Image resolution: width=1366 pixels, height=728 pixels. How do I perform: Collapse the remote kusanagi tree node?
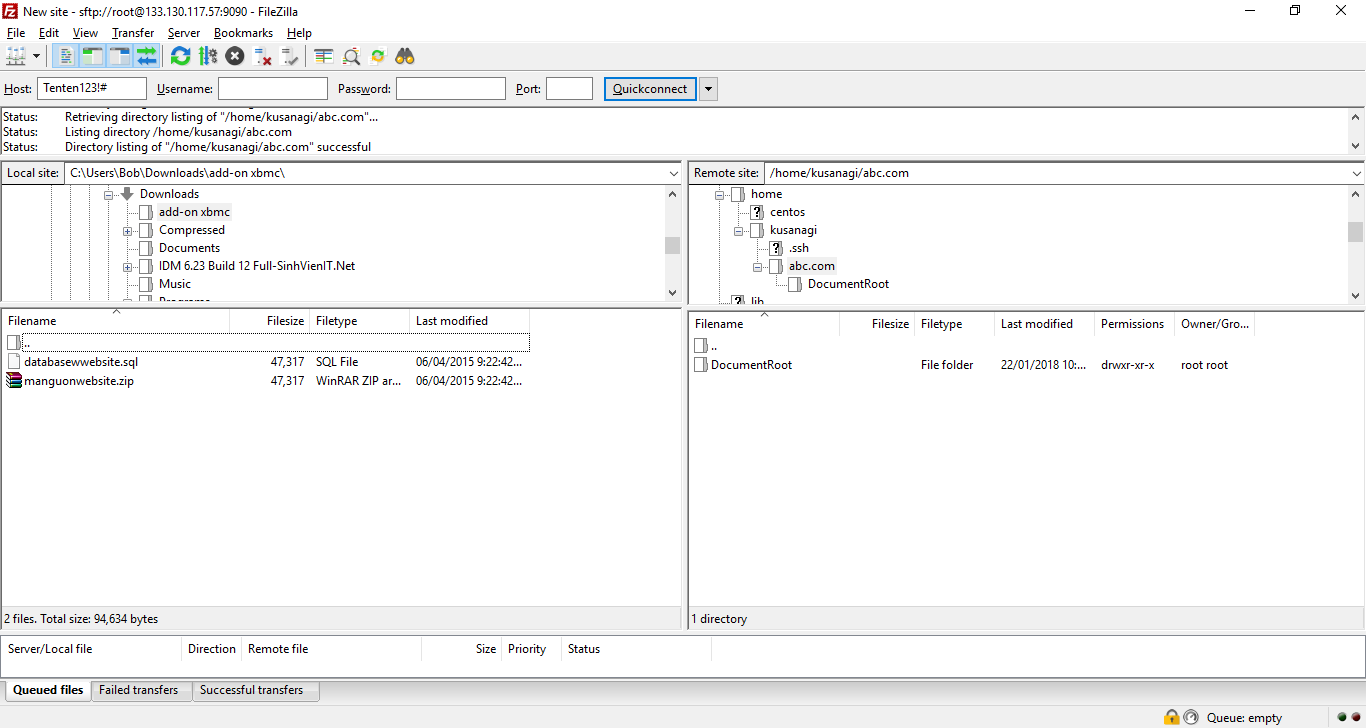(x=738, y=230)
